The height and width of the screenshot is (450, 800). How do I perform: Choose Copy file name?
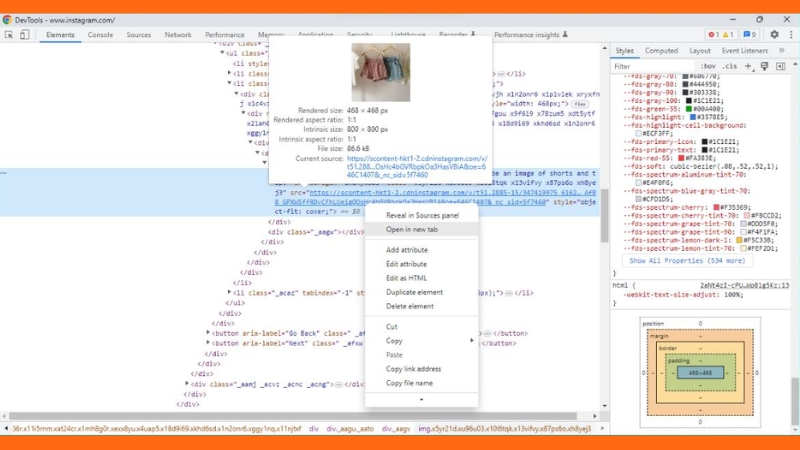point(422,383)
